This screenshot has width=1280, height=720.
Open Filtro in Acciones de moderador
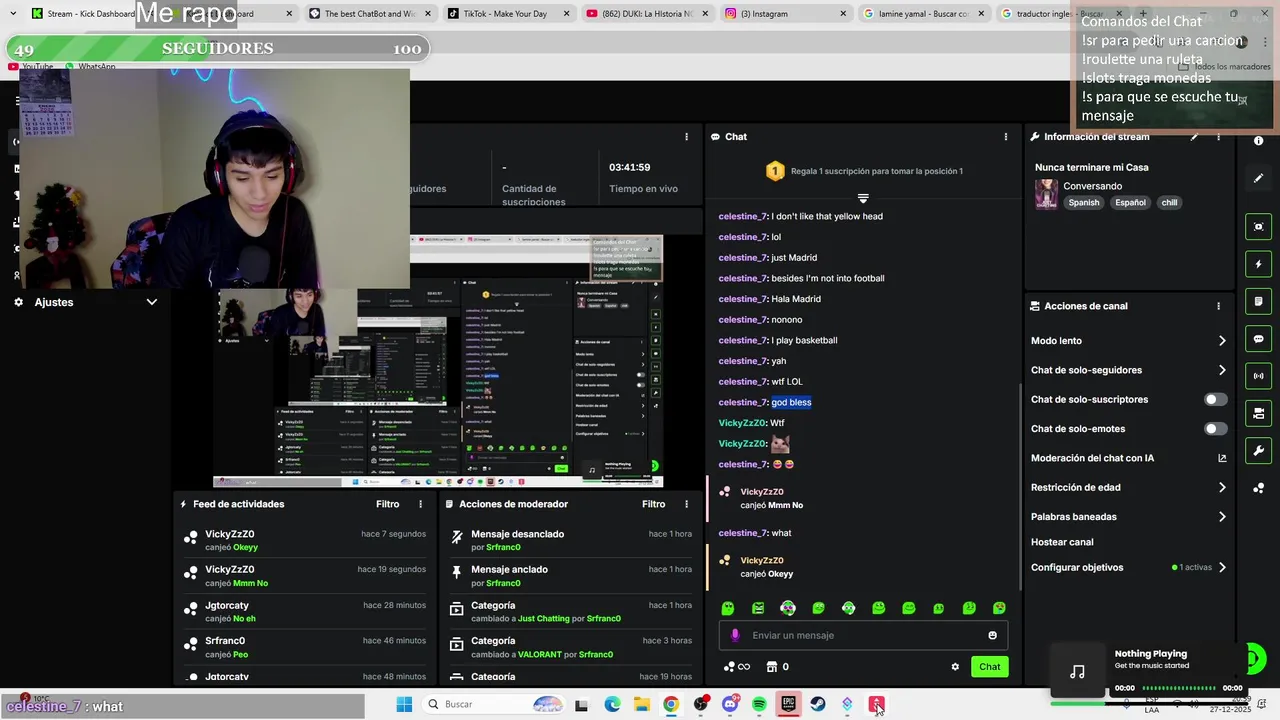[653, 504]
